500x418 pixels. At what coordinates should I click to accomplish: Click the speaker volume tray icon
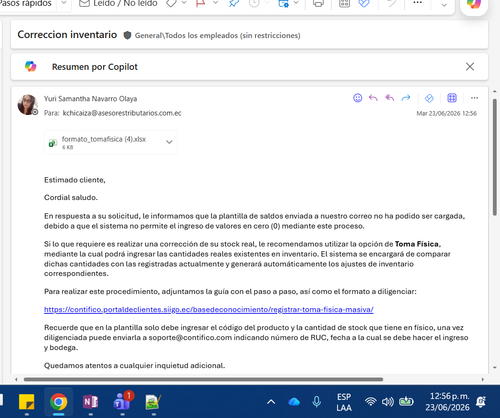[x=388, y=402]
